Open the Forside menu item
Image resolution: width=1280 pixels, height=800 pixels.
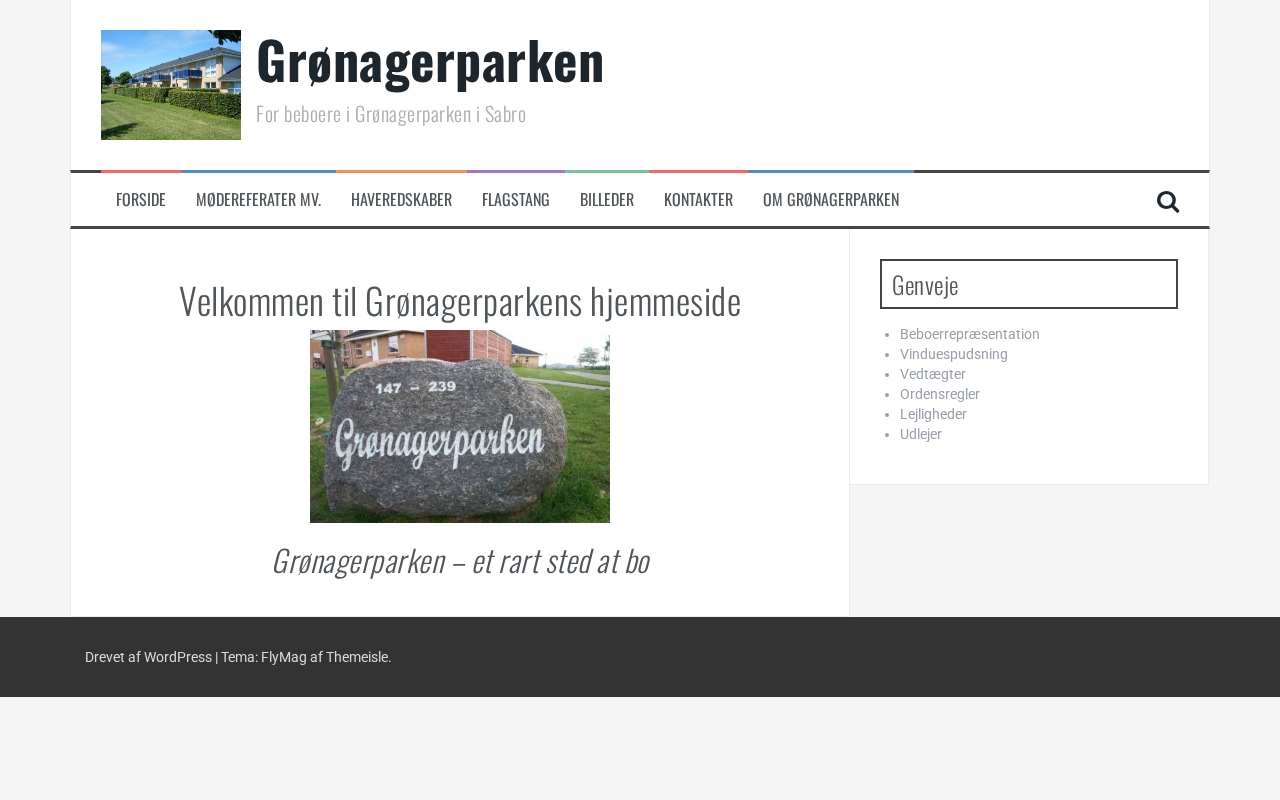pyautogui.click(x=141, y=199)
